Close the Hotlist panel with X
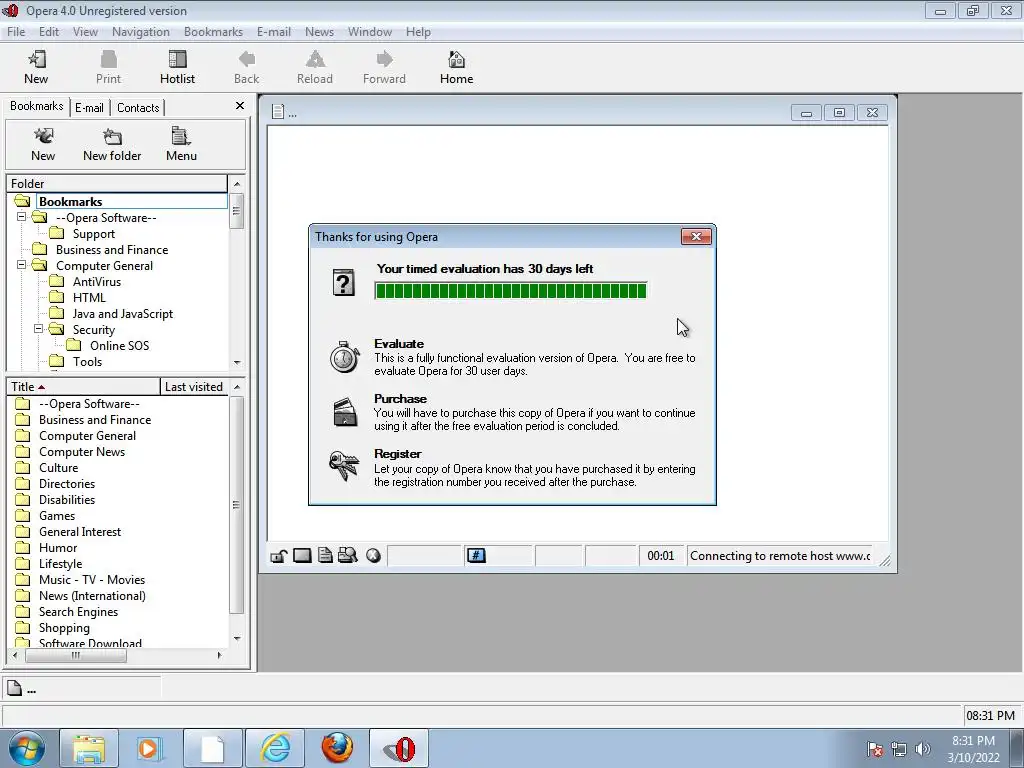This screenshot has height=768, width=1024. pos(240,106)
